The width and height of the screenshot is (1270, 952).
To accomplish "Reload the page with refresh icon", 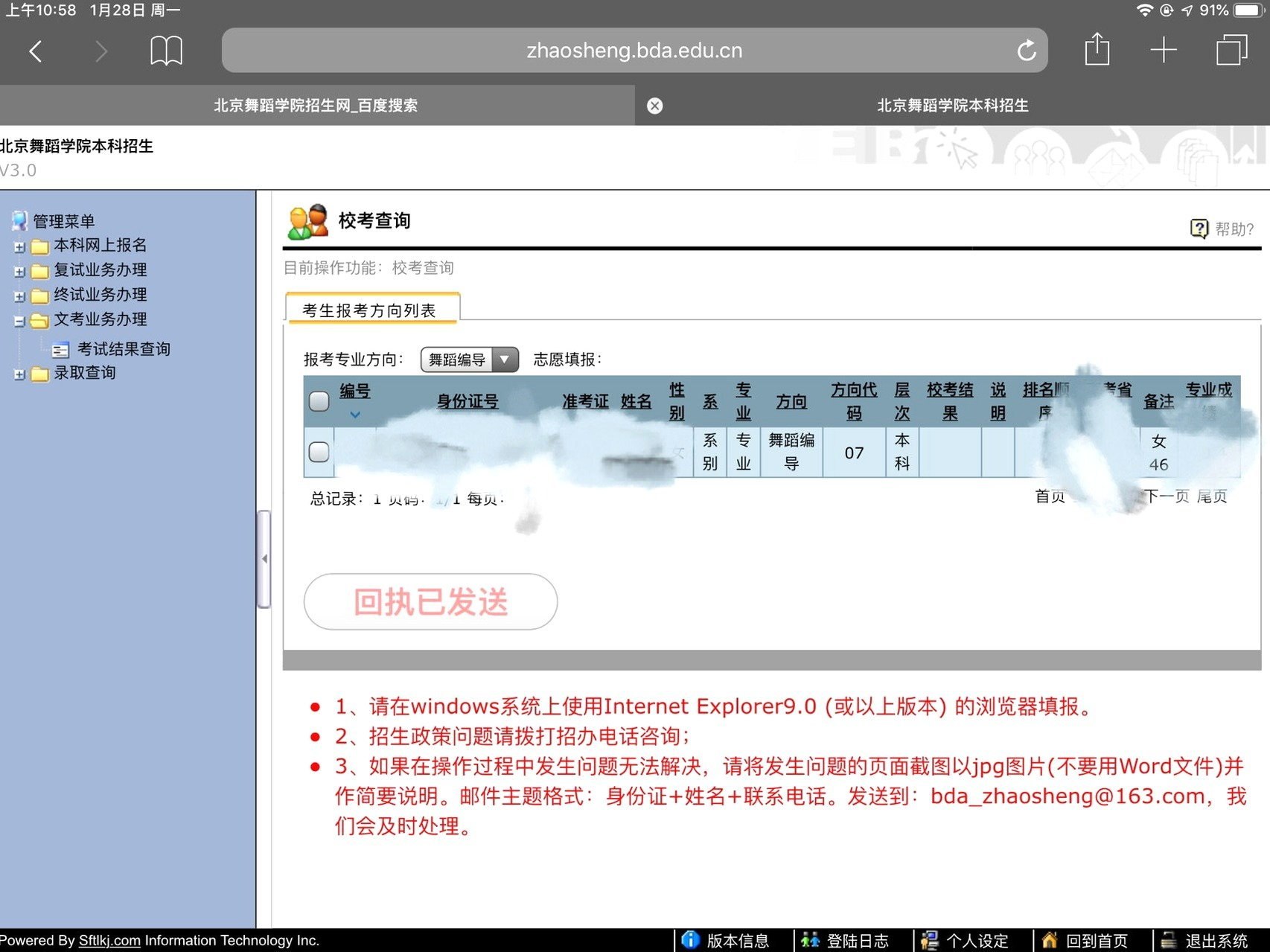I will [1027, 51].
